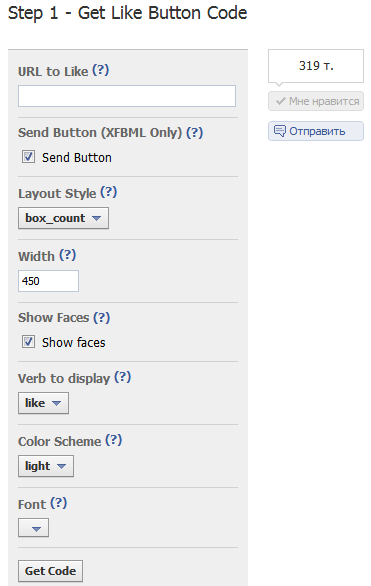
Task: Open the box_count layout style dropdown
Action: (x=64, y=218)
